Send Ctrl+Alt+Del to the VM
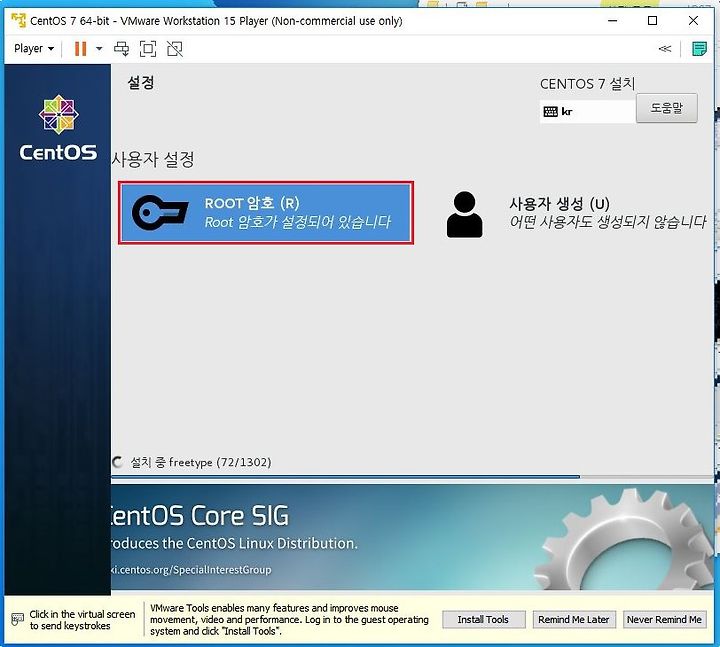 point(122,49)
